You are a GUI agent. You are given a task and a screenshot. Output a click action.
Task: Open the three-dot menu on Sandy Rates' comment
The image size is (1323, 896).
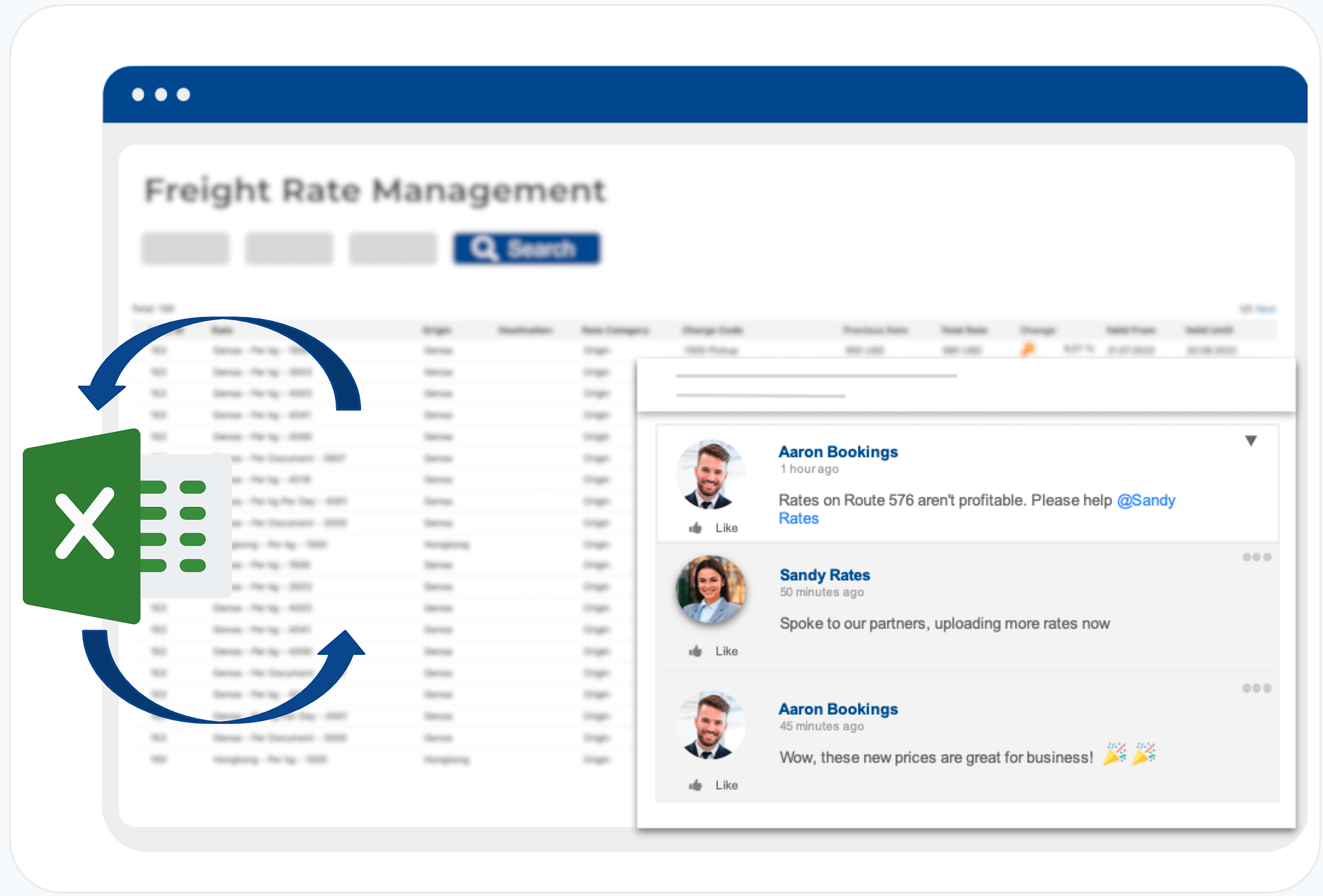(1256, 557)
